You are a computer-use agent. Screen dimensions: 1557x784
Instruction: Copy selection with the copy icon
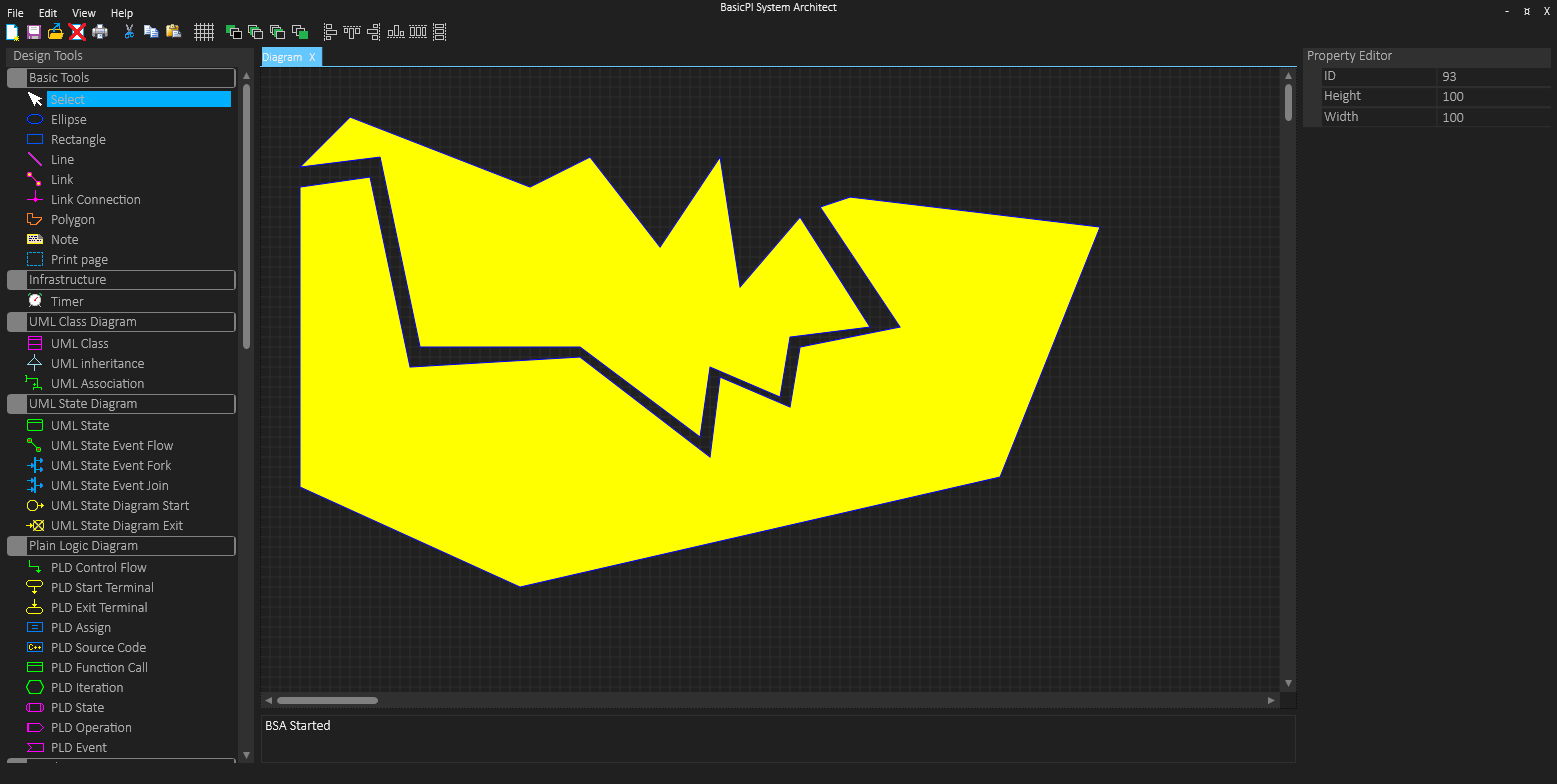151,32
